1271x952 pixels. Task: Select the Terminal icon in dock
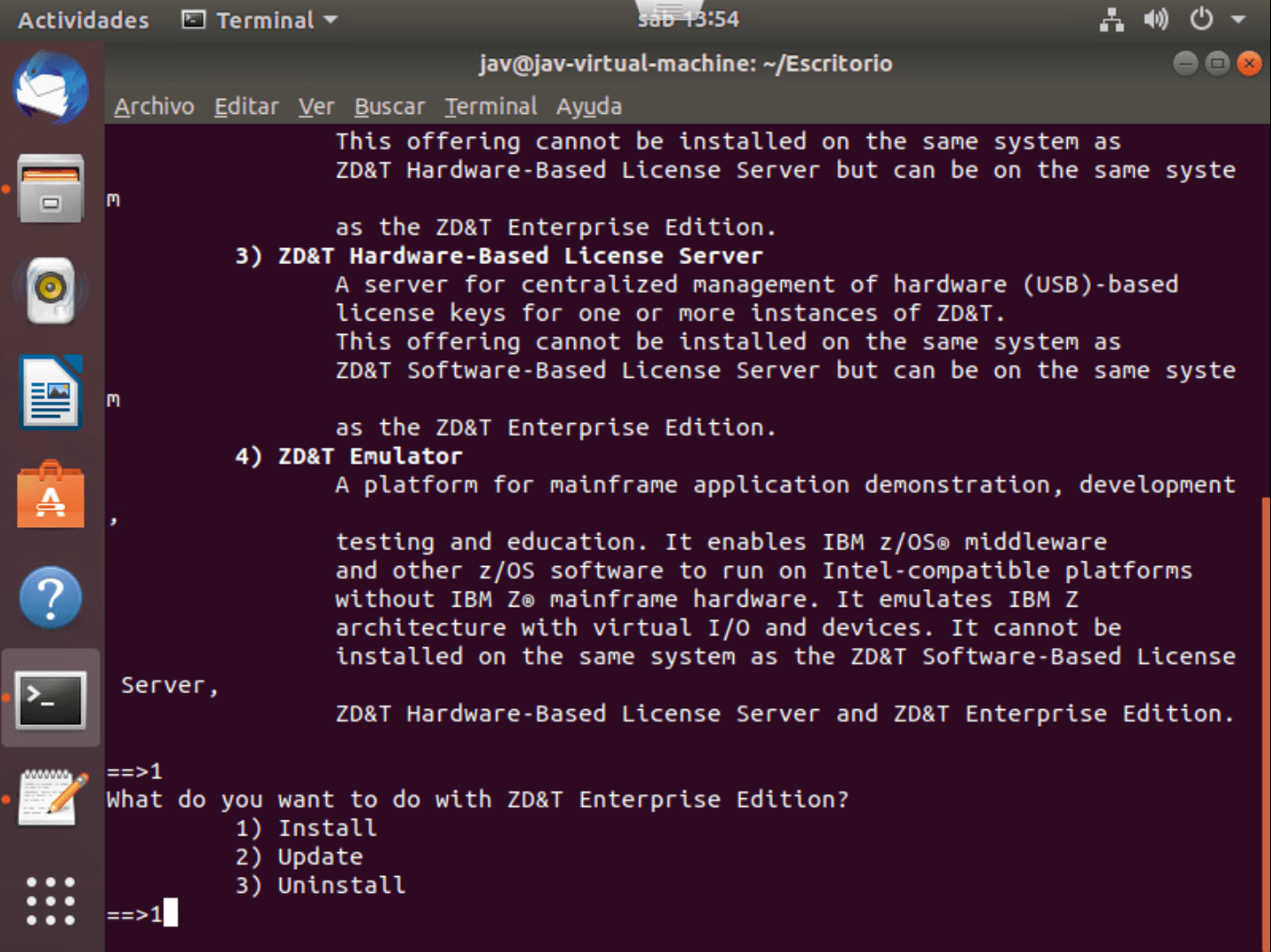50,699
